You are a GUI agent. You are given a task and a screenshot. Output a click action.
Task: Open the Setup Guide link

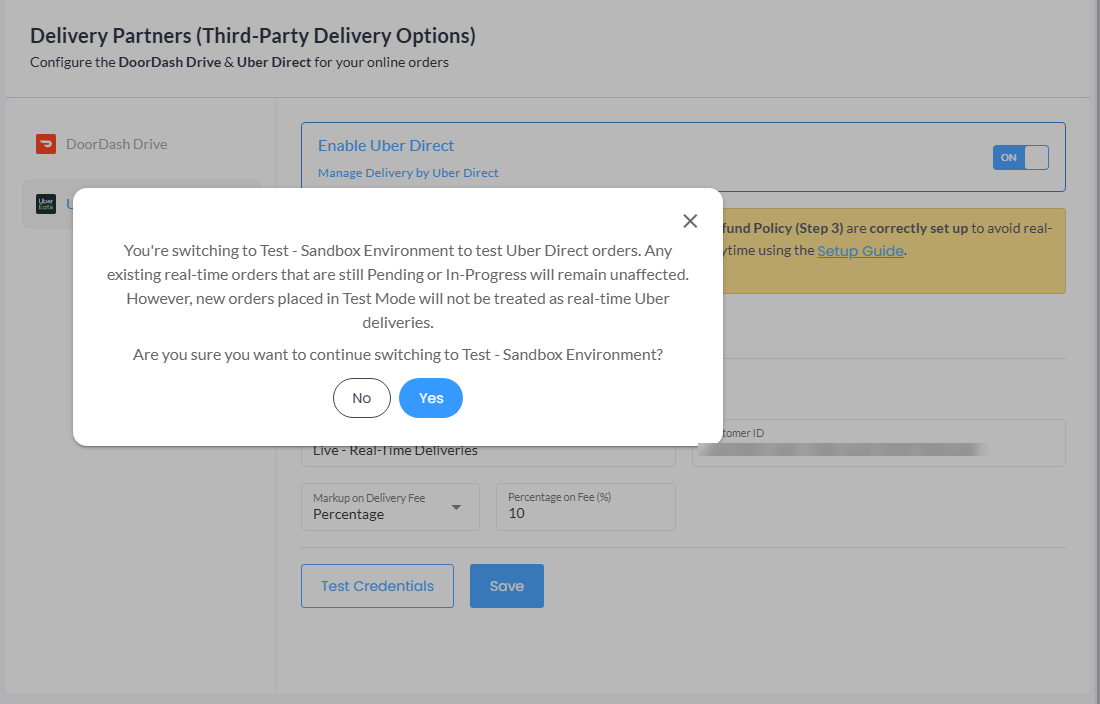pos(860,251)
